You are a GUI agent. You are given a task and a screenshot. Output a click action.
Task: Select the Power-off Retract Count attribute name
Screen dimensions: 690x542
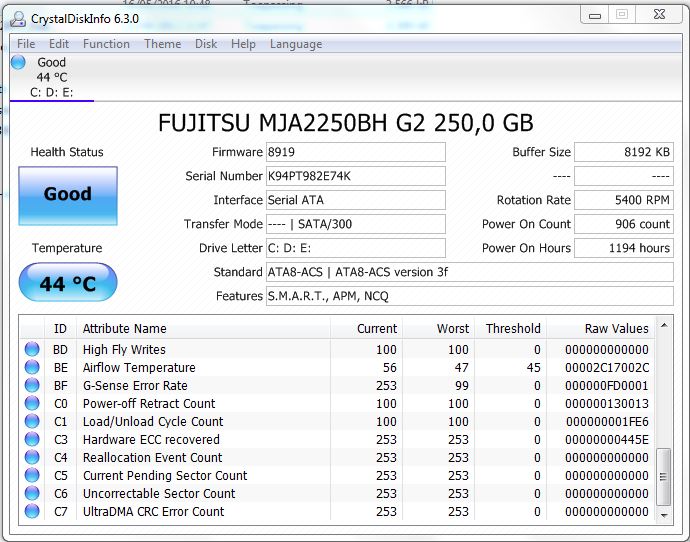(x=149, y=403)
